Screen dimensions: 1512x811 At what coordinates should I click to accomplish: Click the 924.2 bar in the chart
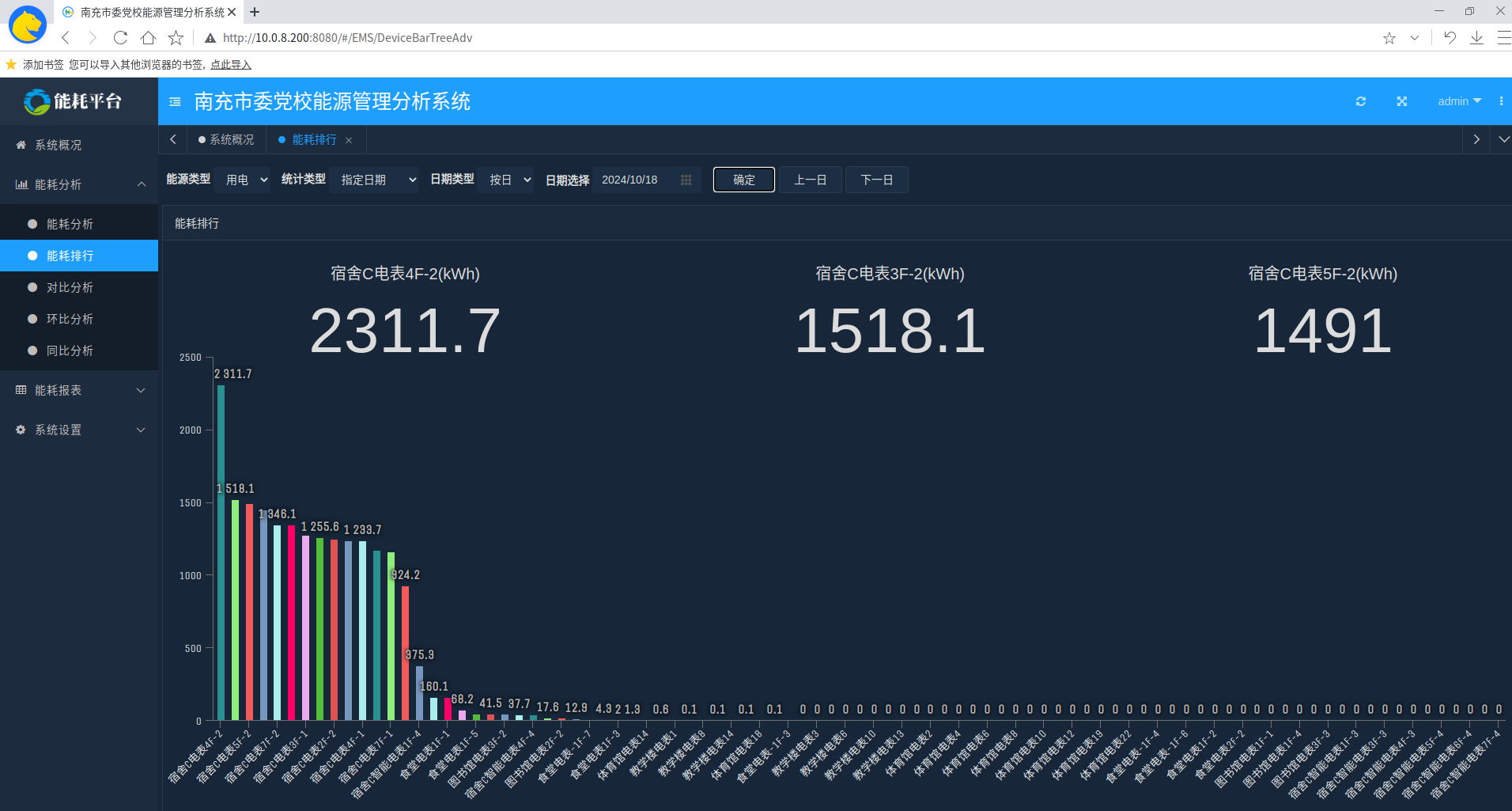click(x=406, y=653)
